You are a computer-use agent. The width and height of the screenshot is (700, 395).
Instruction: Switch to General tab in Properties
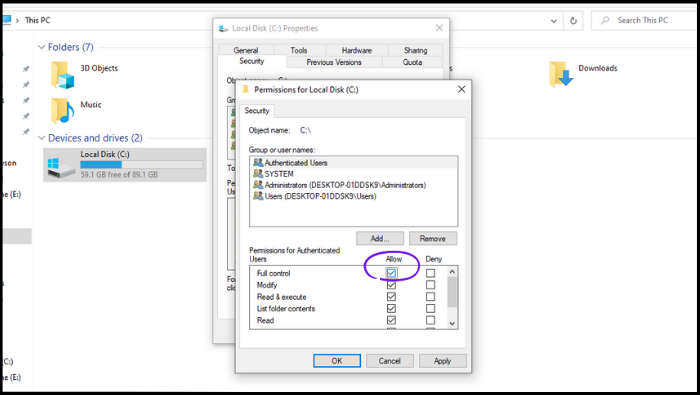[x=246, y=50]
